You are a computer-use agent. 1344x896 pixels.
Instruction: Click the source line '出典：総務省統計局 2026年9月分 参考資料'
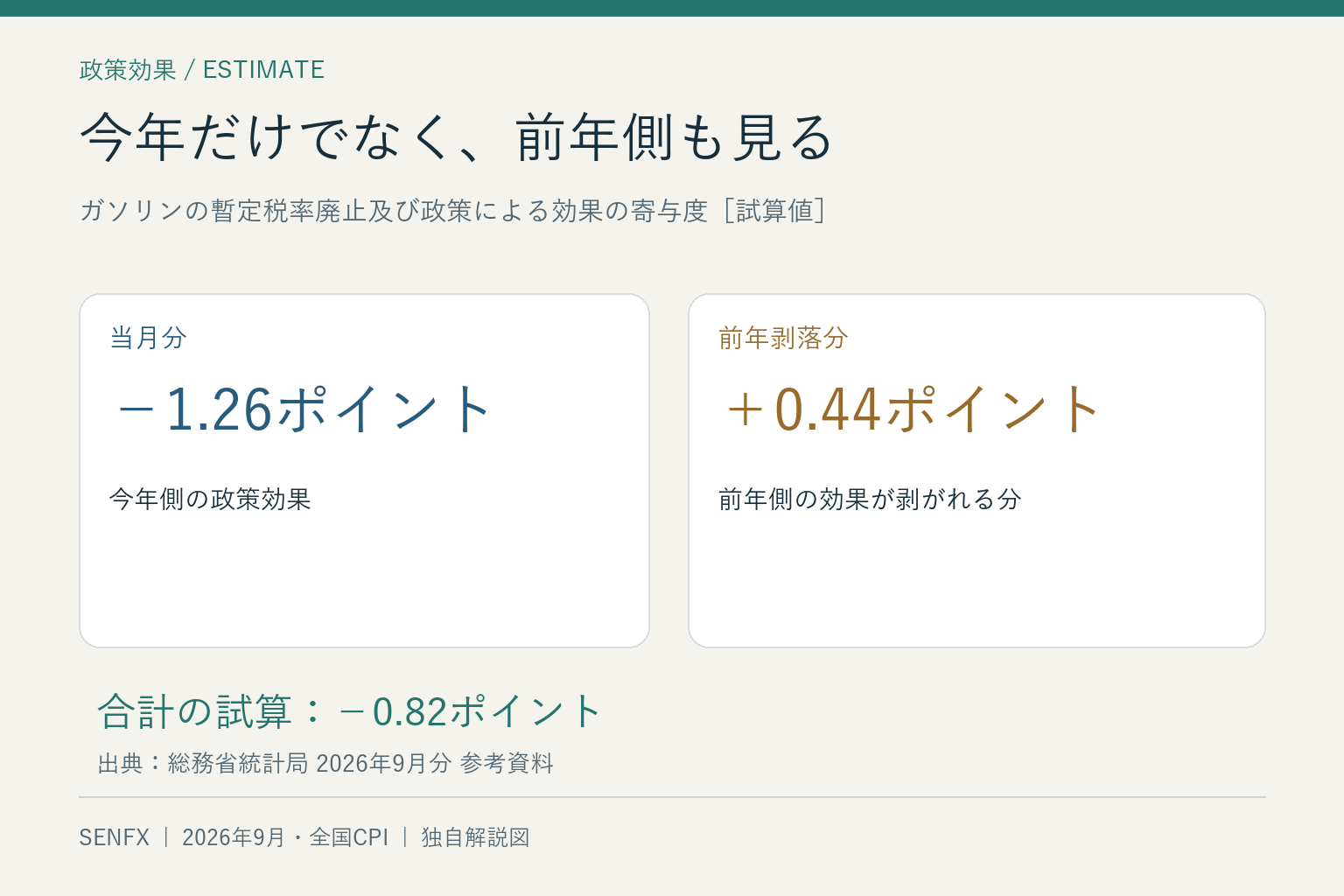[325, 764]
